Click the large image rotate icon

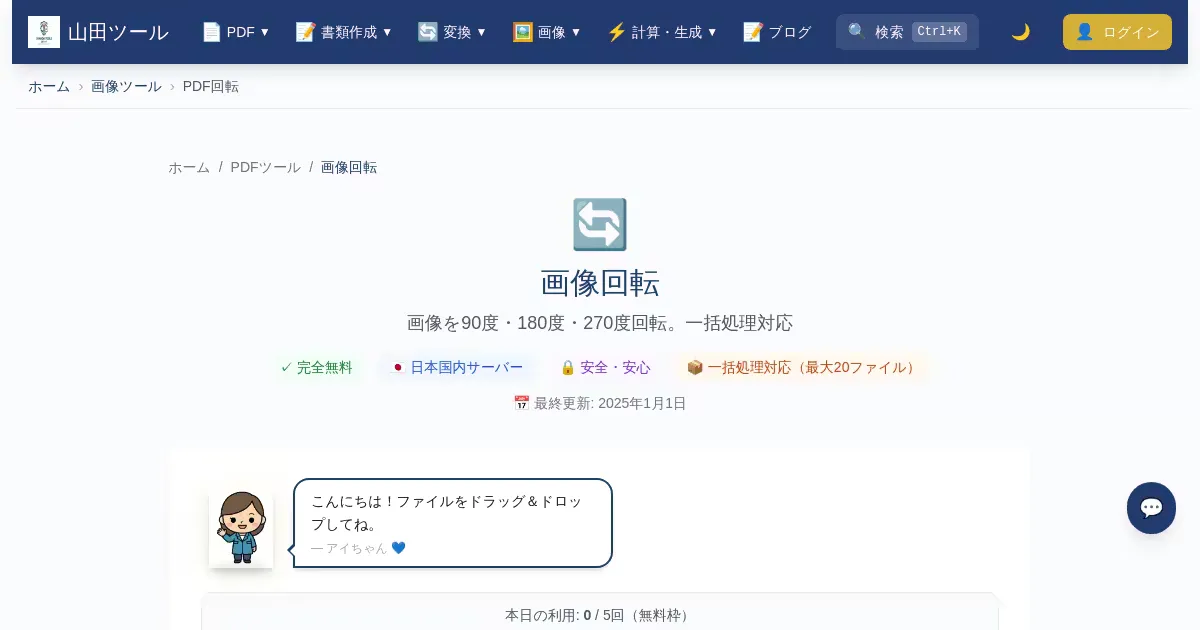[x=599, y=225]
